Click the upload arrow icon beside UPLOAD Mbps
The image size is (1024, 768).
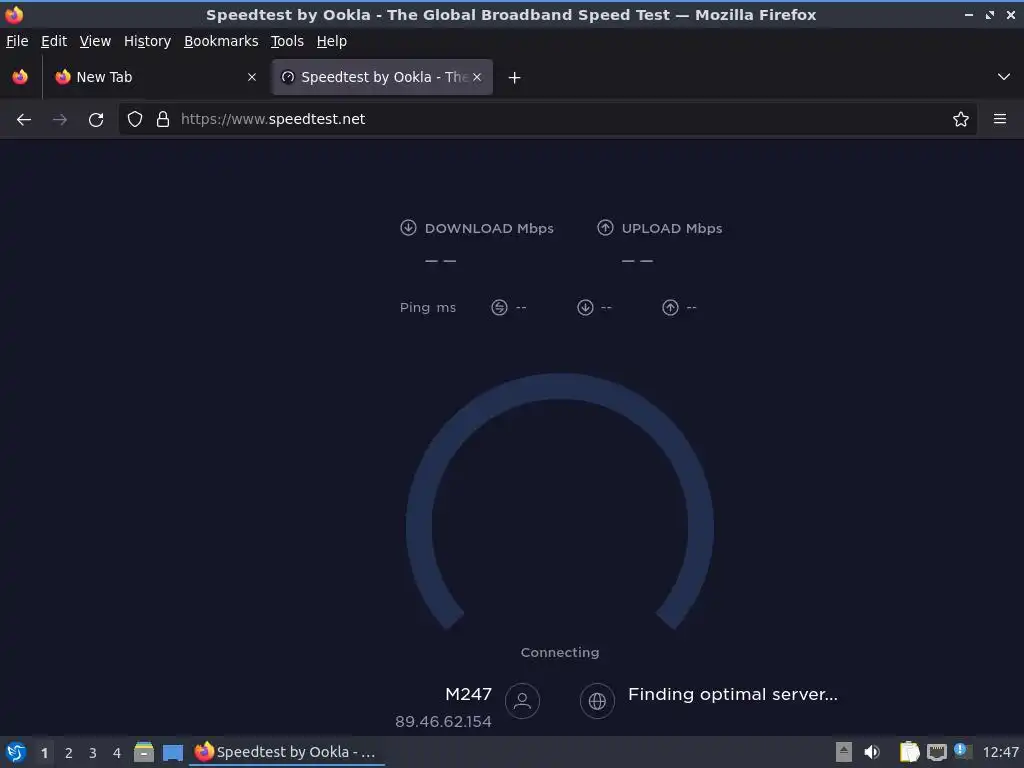click(605, 227)
